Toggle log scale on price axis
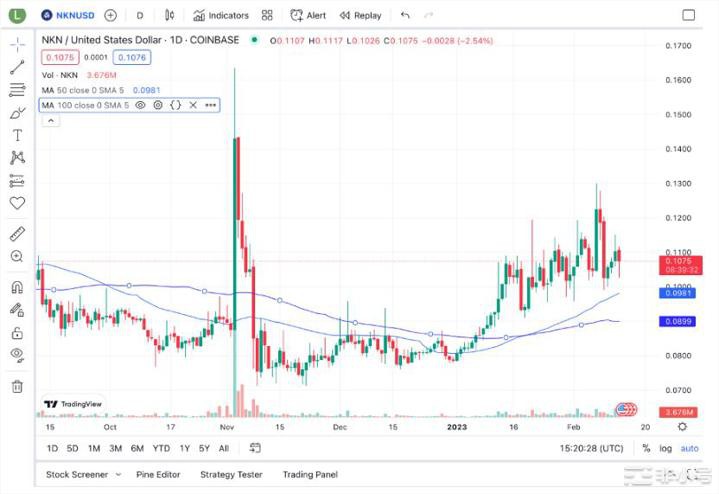This screenshot has height=494, width=719. (665, 448)
